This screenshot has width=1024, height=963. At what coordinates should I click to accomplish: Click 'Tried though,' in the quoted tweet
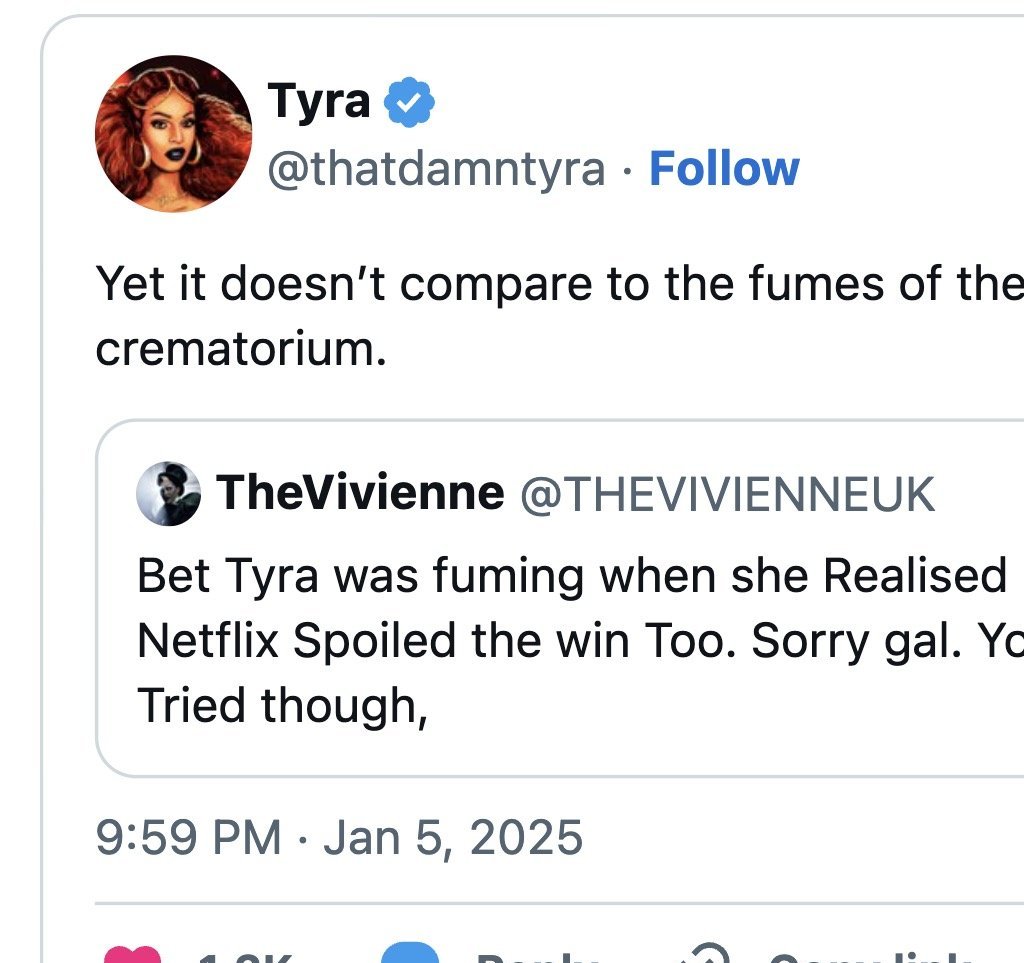(x=282, y=706)
